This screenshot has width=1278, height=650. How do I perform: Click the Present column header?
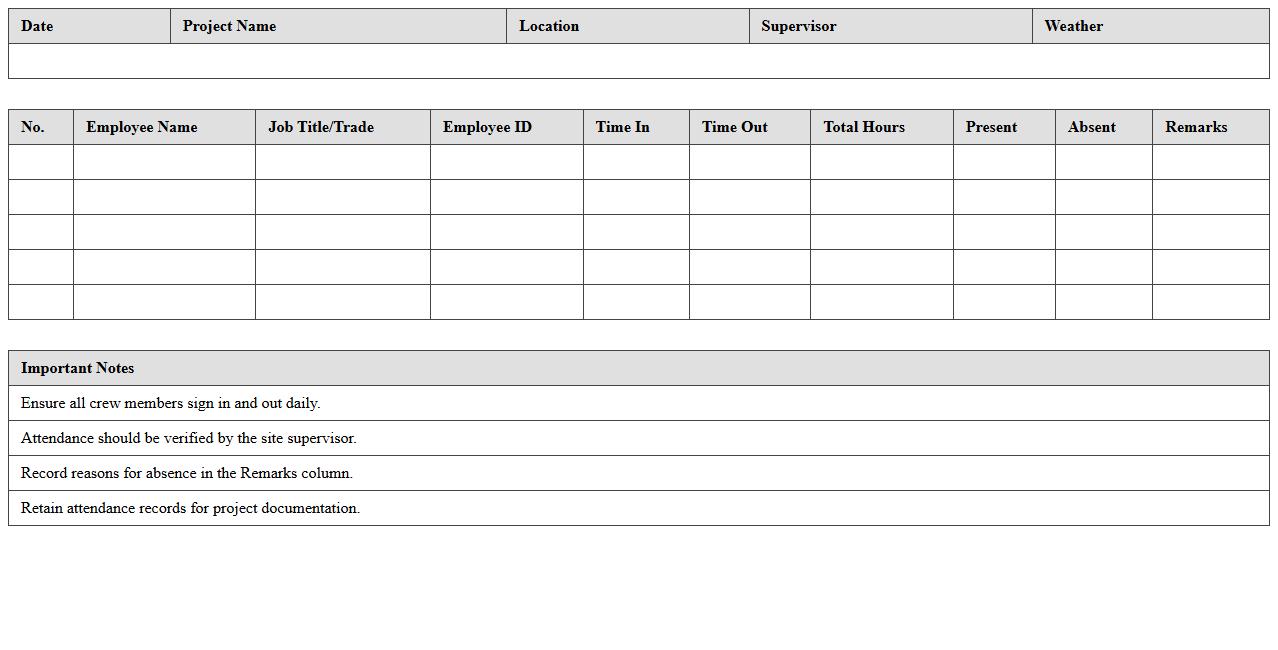[1004, 127]
